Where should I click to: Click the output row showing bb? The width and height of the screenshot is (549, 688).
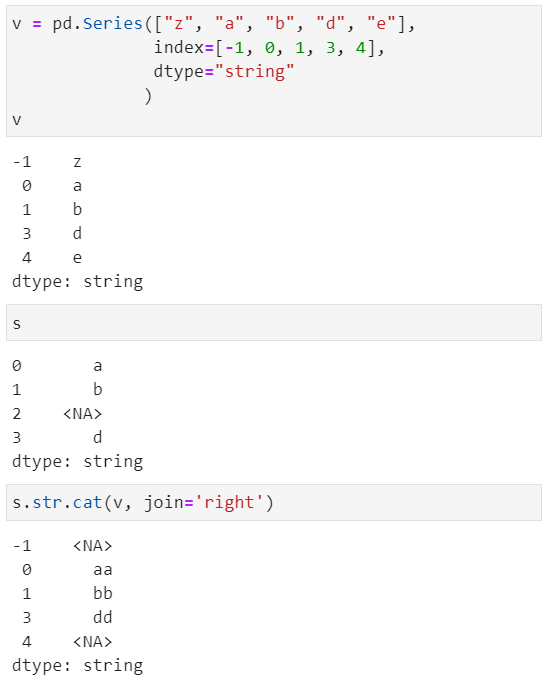click(x=63, y=594)
